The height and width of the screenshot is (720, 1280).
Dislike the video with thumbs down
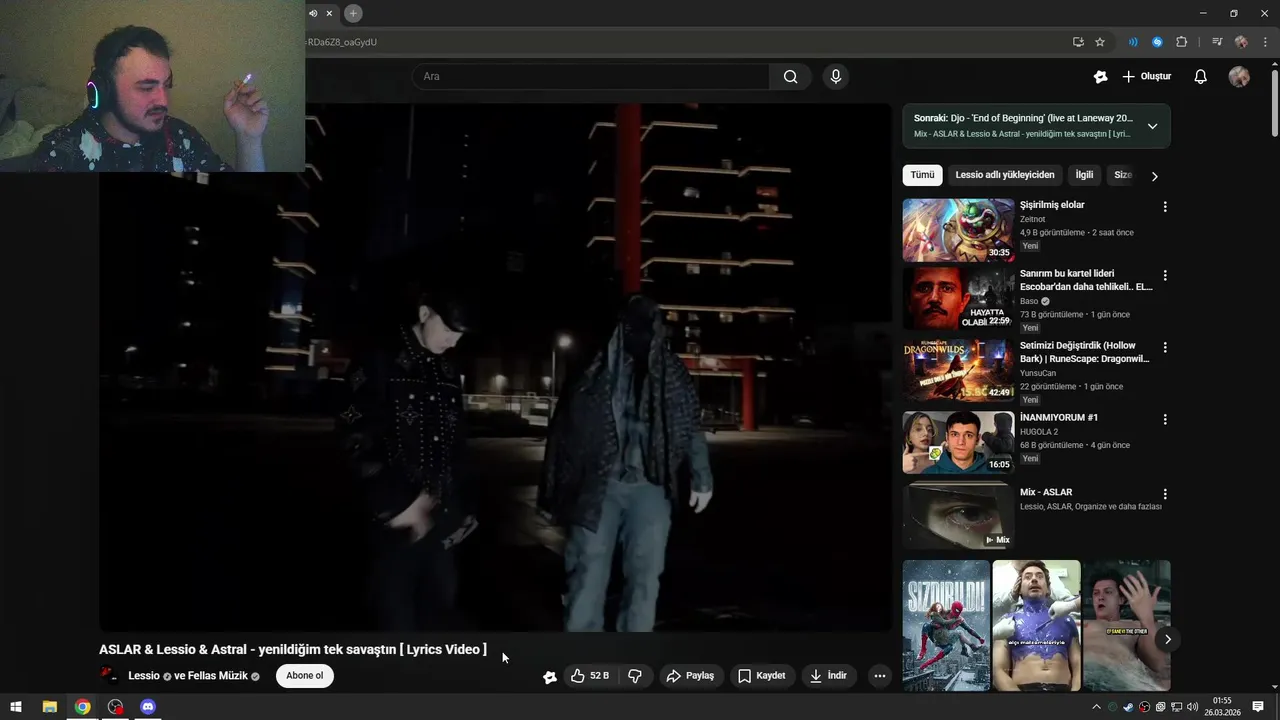tap(635, 676)
